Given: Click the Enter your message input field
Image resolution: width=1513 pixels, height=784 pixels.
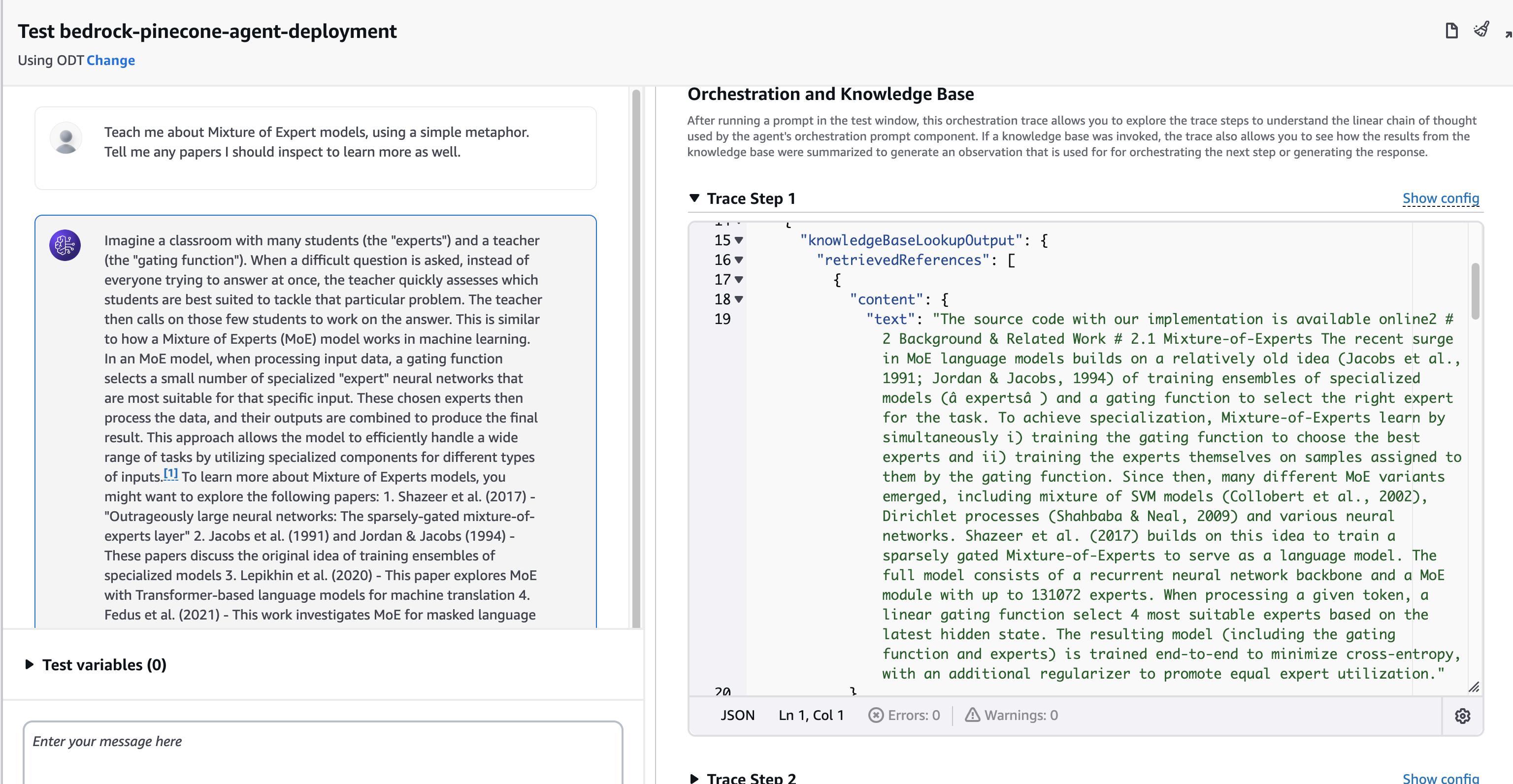Looking at the screenshot, I should tap(322, 751).
